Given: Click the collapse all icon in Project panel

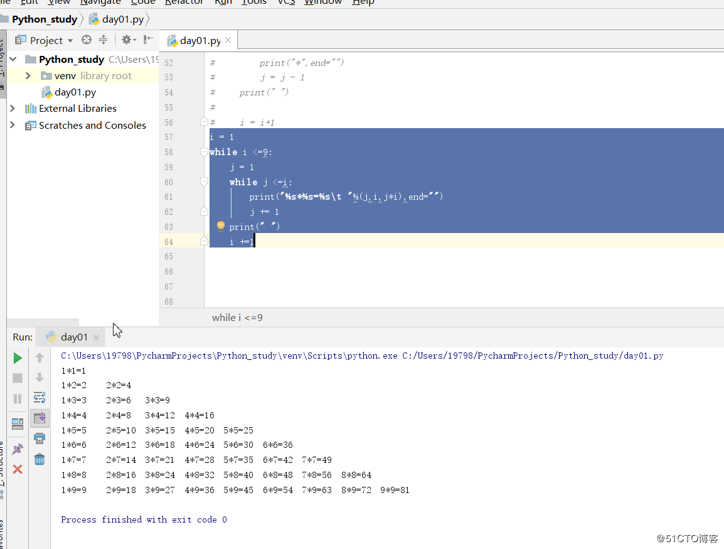Looking at the screenshot, I should (x=103, y=40).
